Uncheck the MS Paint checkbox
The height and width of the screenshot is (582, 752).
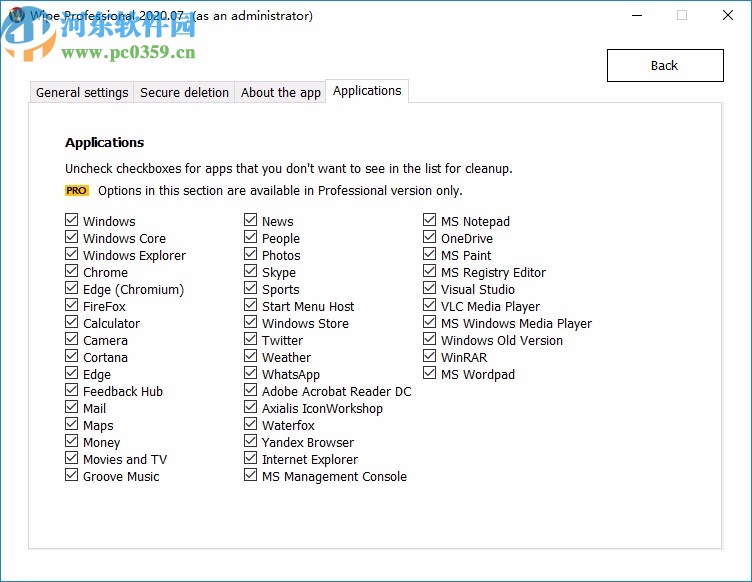click(x=429, y=254)
